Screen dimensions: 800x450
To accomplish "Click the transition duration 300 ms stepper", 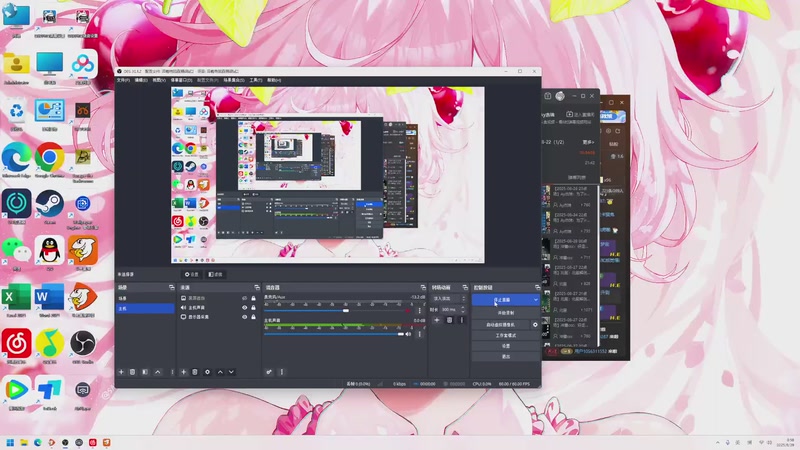I will click(x=464, y=309).
